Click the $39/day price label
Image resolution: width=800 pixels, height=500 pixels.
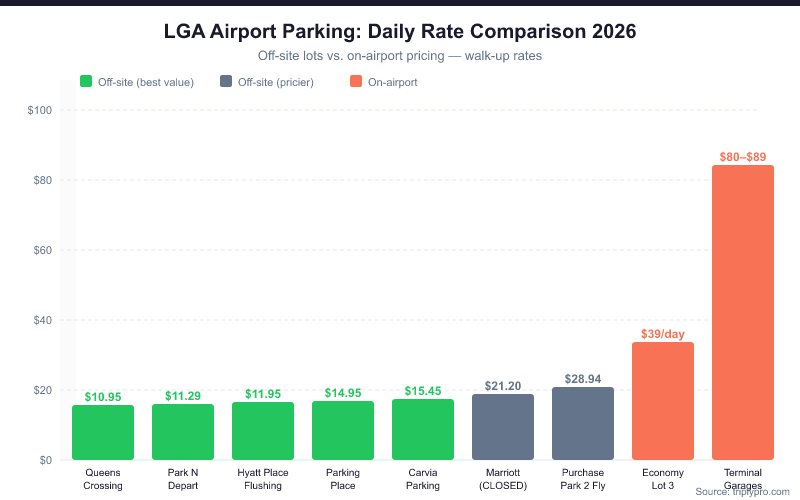[x=663, y=334]
